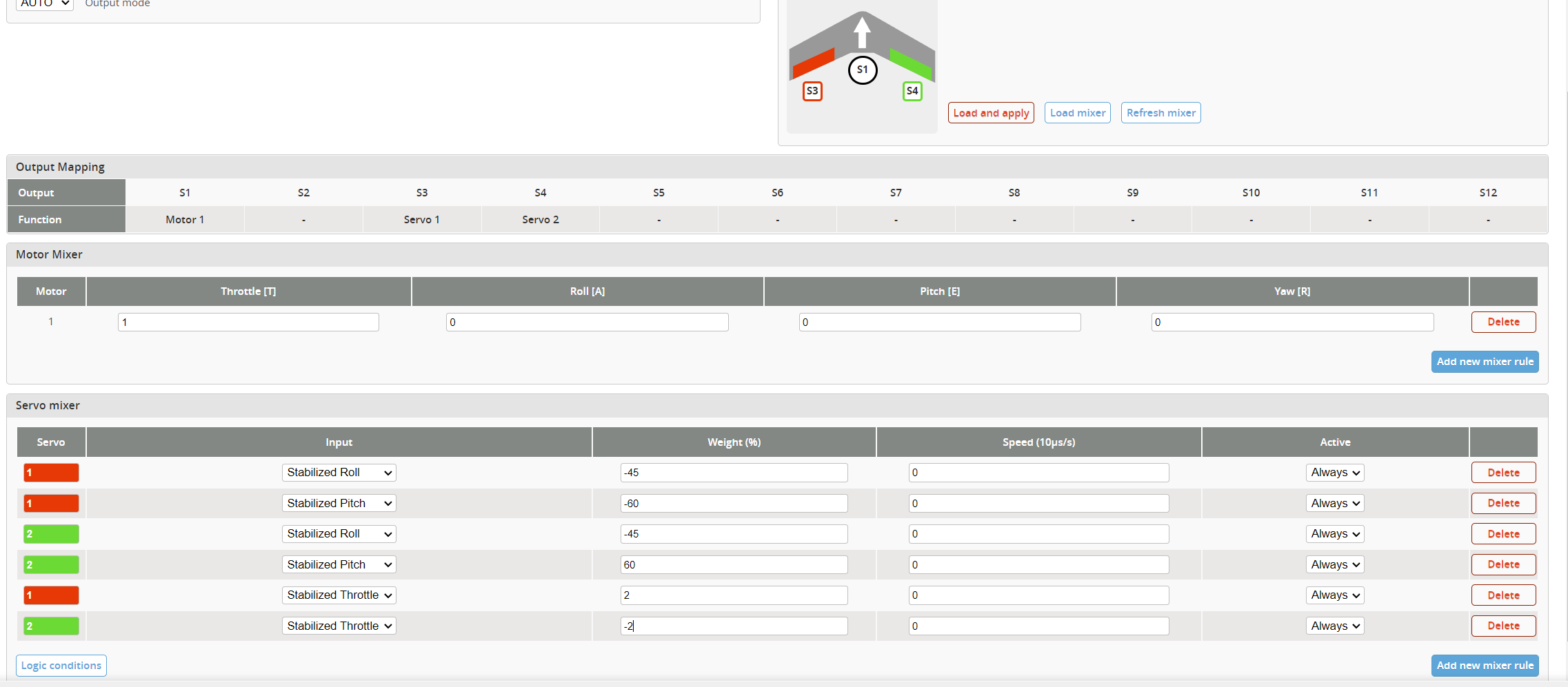The height and width of the screenshot is (687, 1568).
Task: Click the S3 servo indicator on the wing diagram
Action: click(812, 90)
